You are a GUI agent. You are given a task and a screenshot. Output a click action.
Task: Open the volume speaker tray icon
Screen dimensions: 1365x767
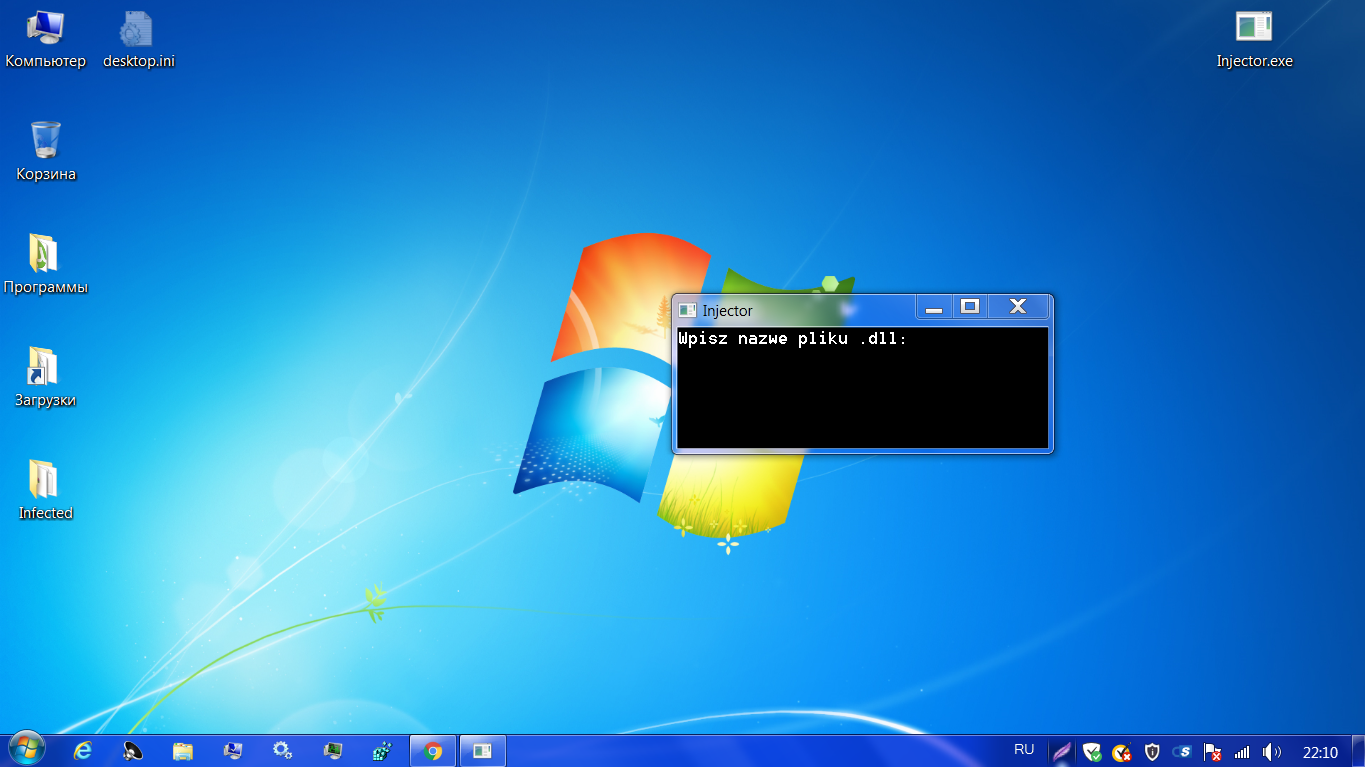pyautogui.click(x=1272, y=752)
